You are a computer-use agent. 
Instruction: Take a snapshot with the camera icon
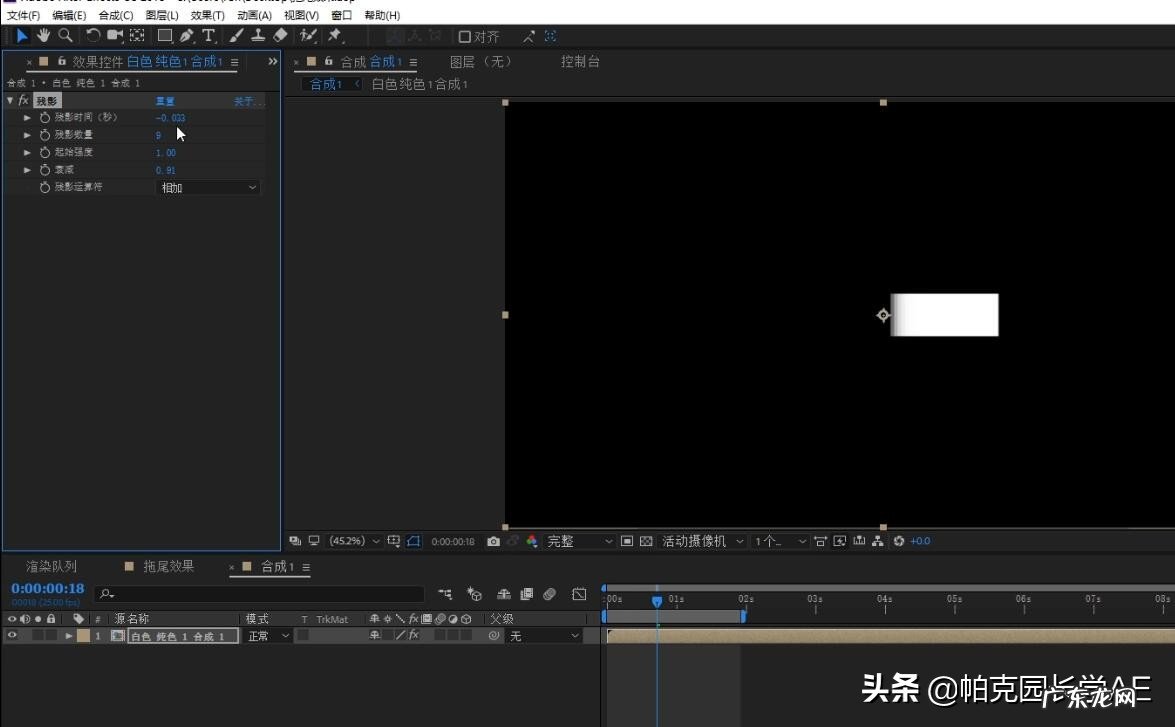493,541
